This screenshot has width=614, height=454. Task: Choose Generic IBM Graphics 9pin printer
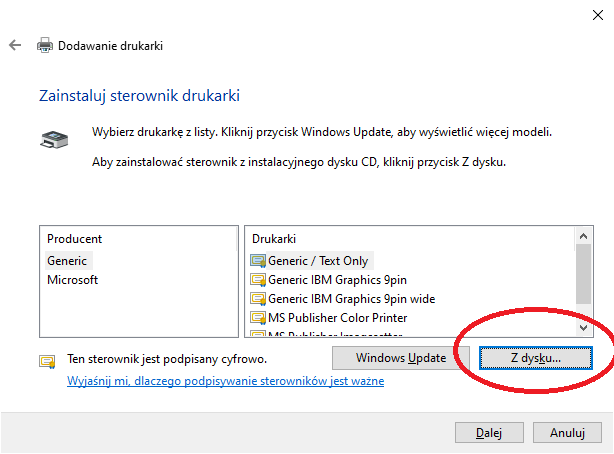337,280
